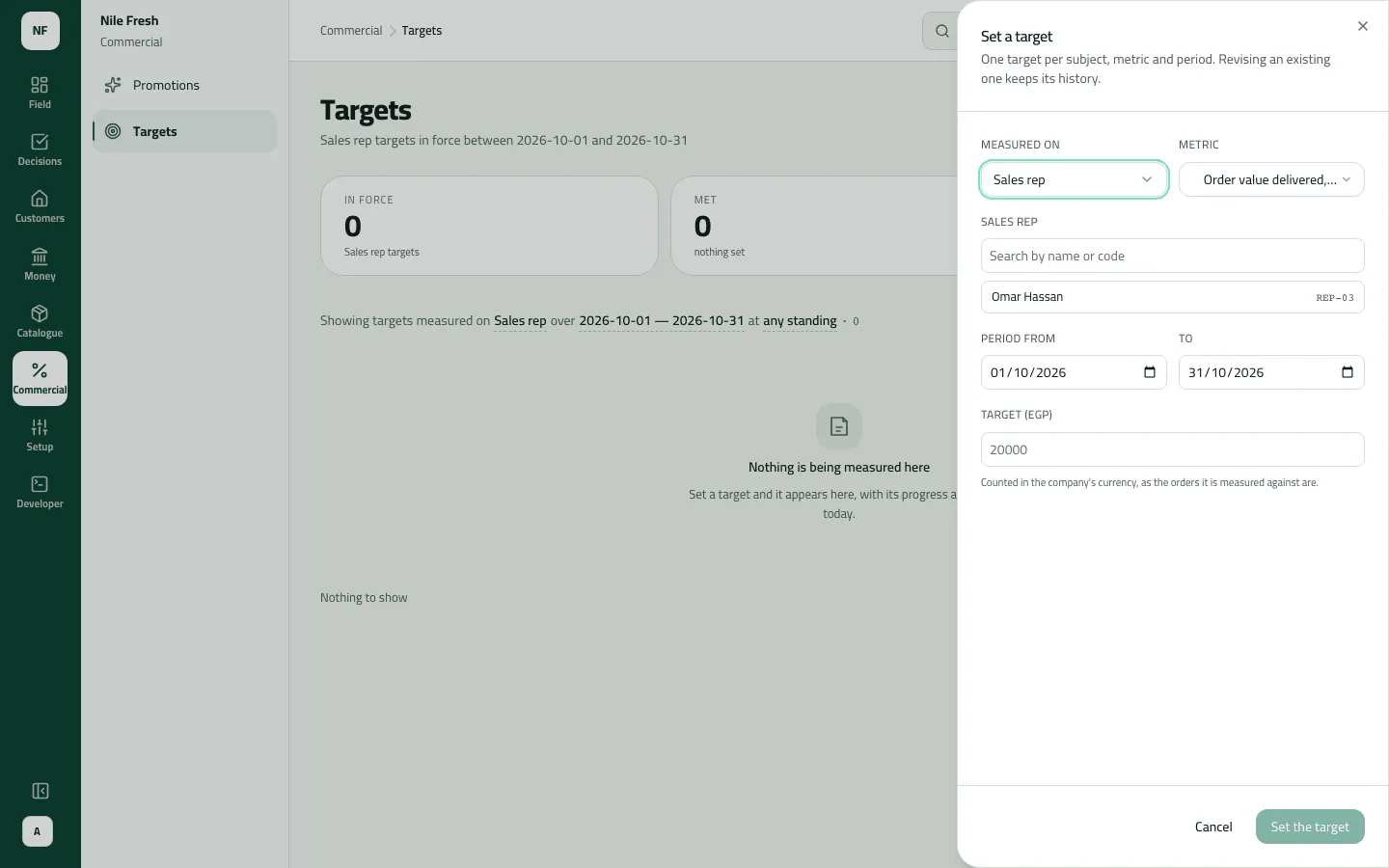Screen dimensions: 1389x868
Task: Click the Period From date field
Action: [1074, 372]
